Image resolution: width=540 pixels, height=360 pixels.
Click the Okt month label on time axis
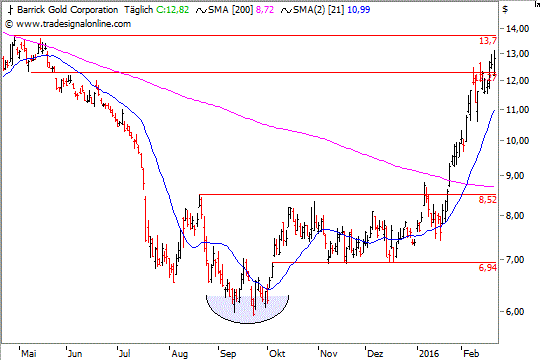pos(277,354)
